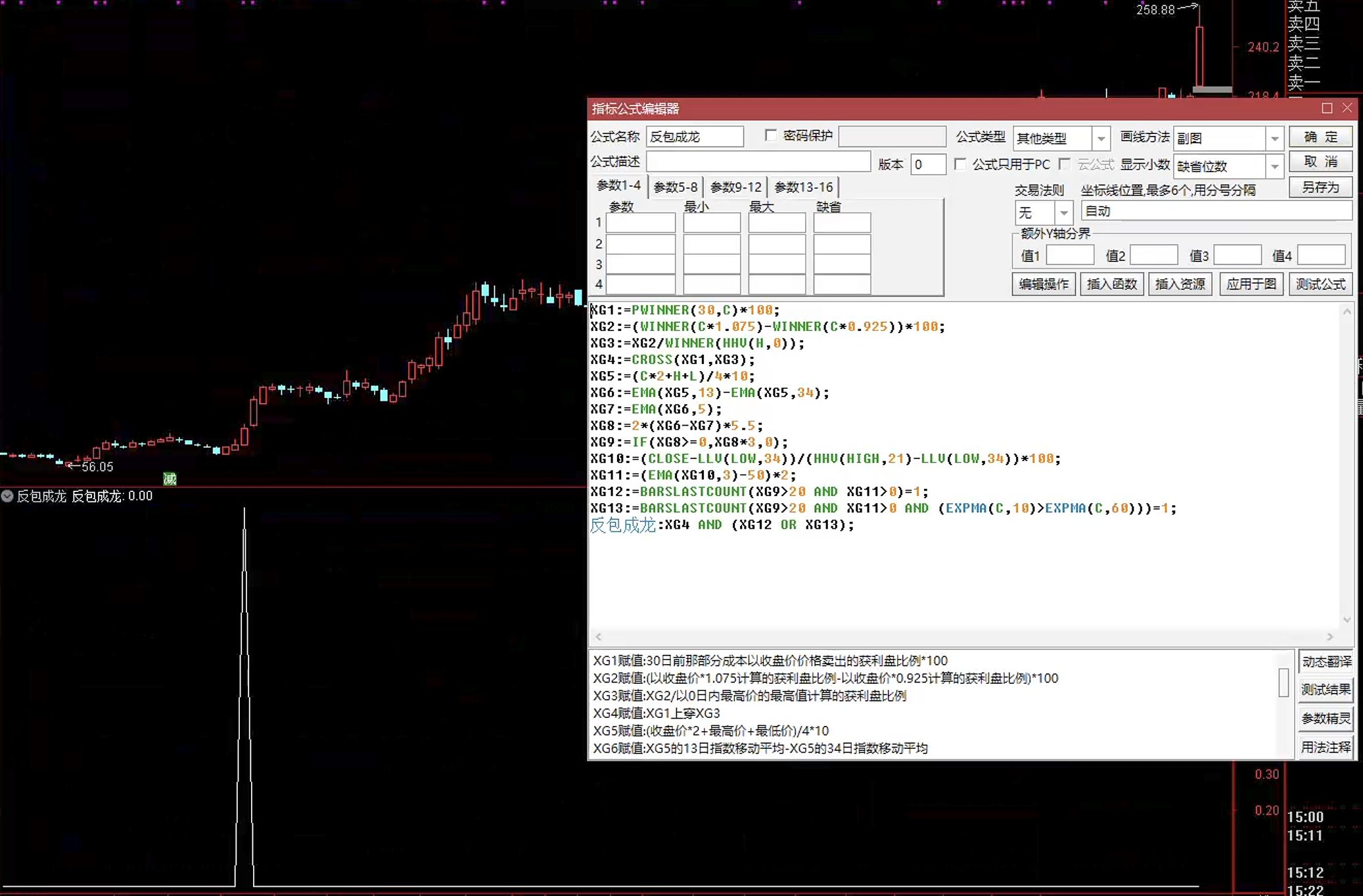Click the 编辑操作 button

click(1044, 284)
